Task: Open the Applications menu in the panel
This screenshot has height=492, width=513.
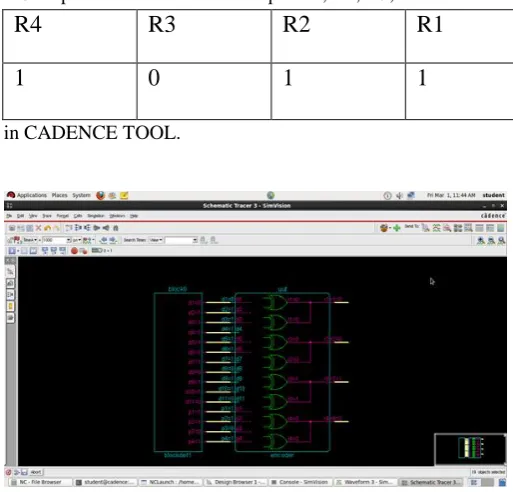Action: (32, 195)
